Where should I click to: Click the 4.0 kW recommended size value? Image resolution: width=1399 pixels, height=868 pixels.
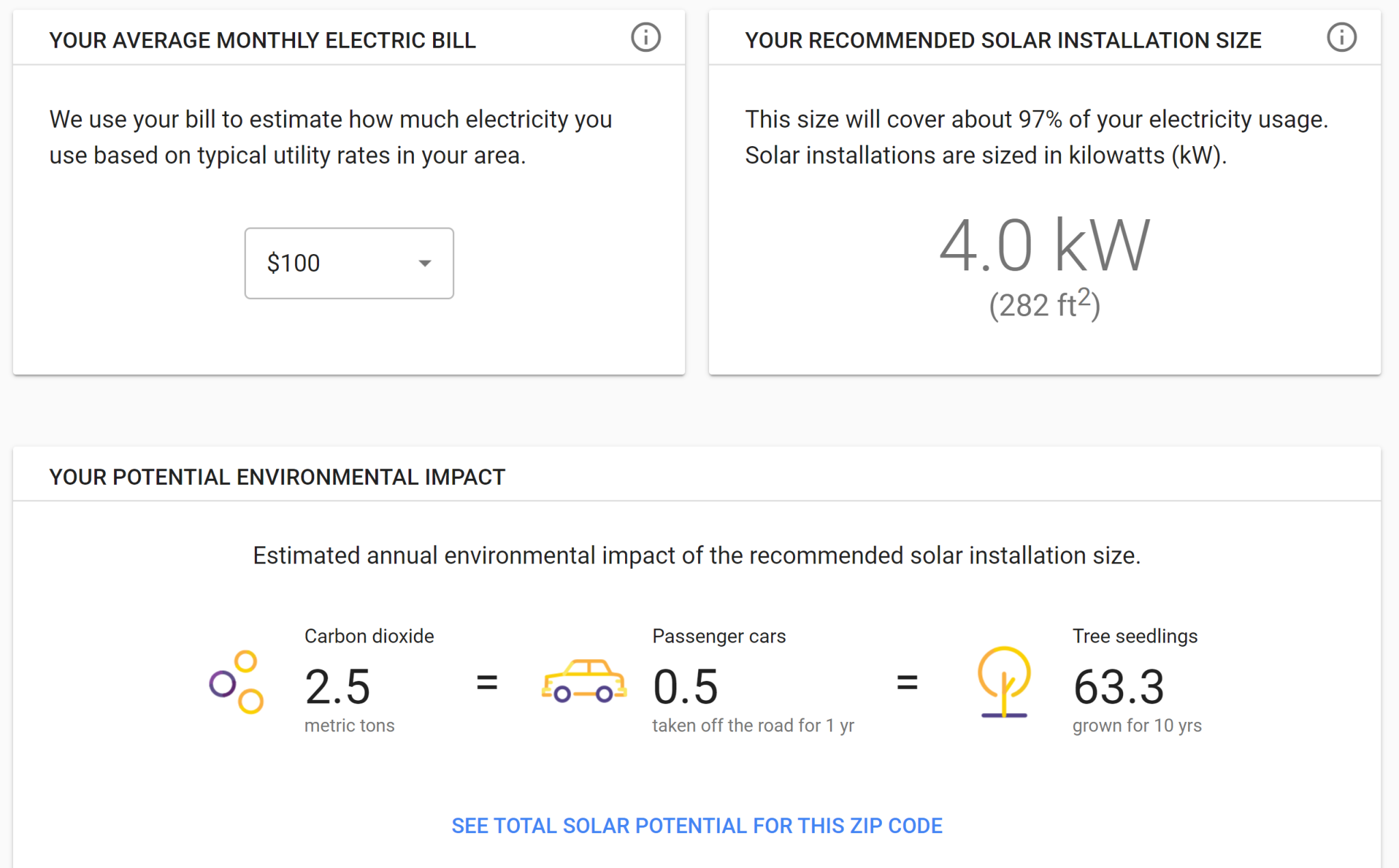click(1044, 245)
